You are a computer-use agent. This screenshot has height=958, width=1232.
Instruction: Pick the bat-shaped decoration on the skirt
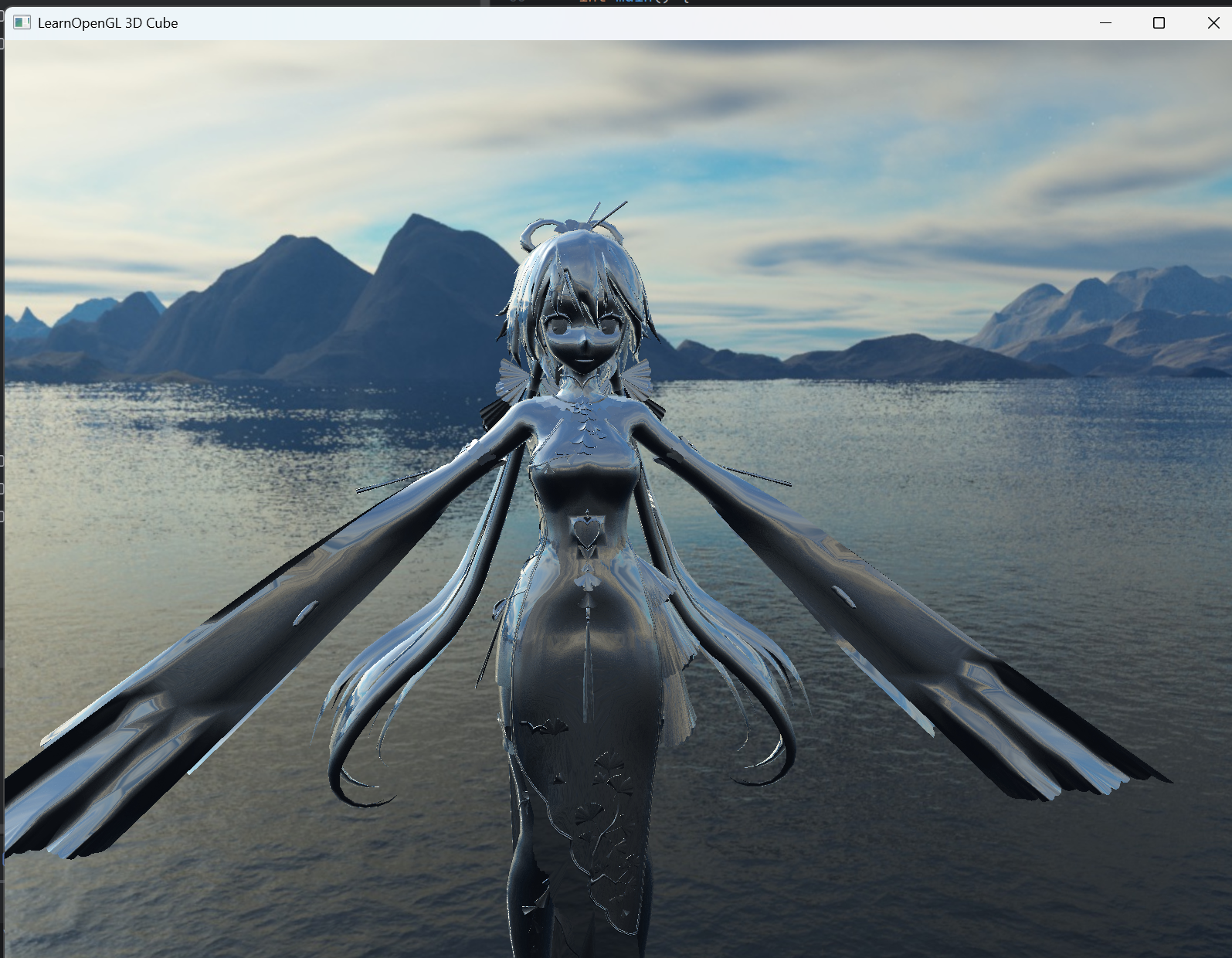(546, 726)
